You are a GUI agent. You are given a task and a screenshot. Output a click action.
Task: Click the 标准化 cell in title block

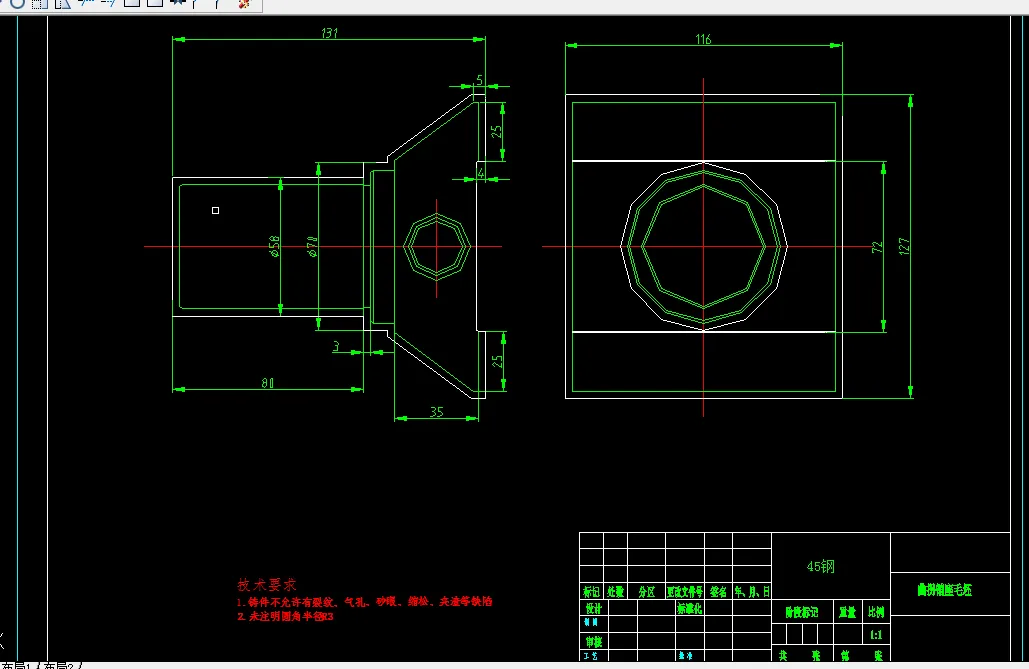(689, 609)
